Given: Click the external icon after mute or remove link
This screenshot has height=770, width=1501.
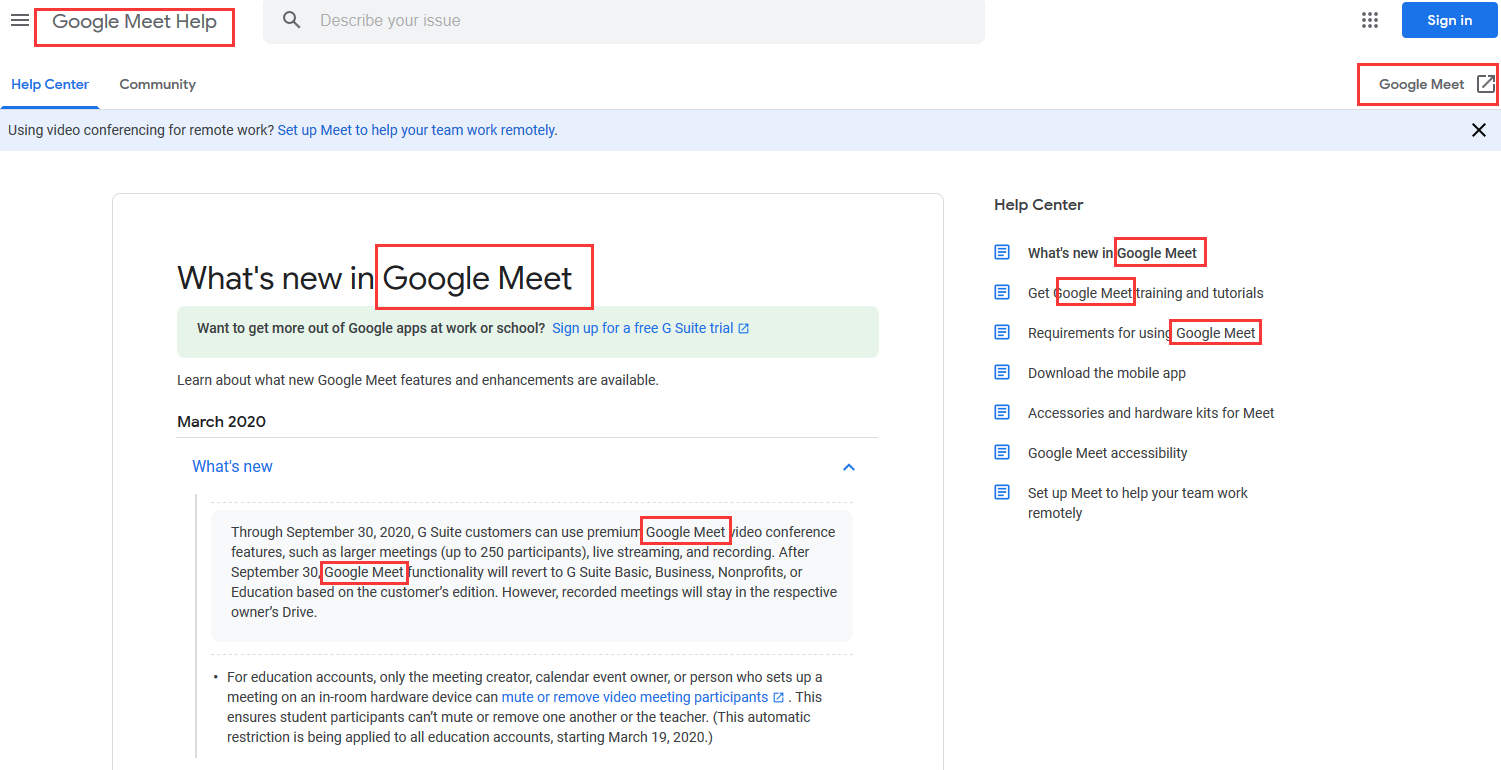Looking at the screenshot, I should tap(778, 697).
